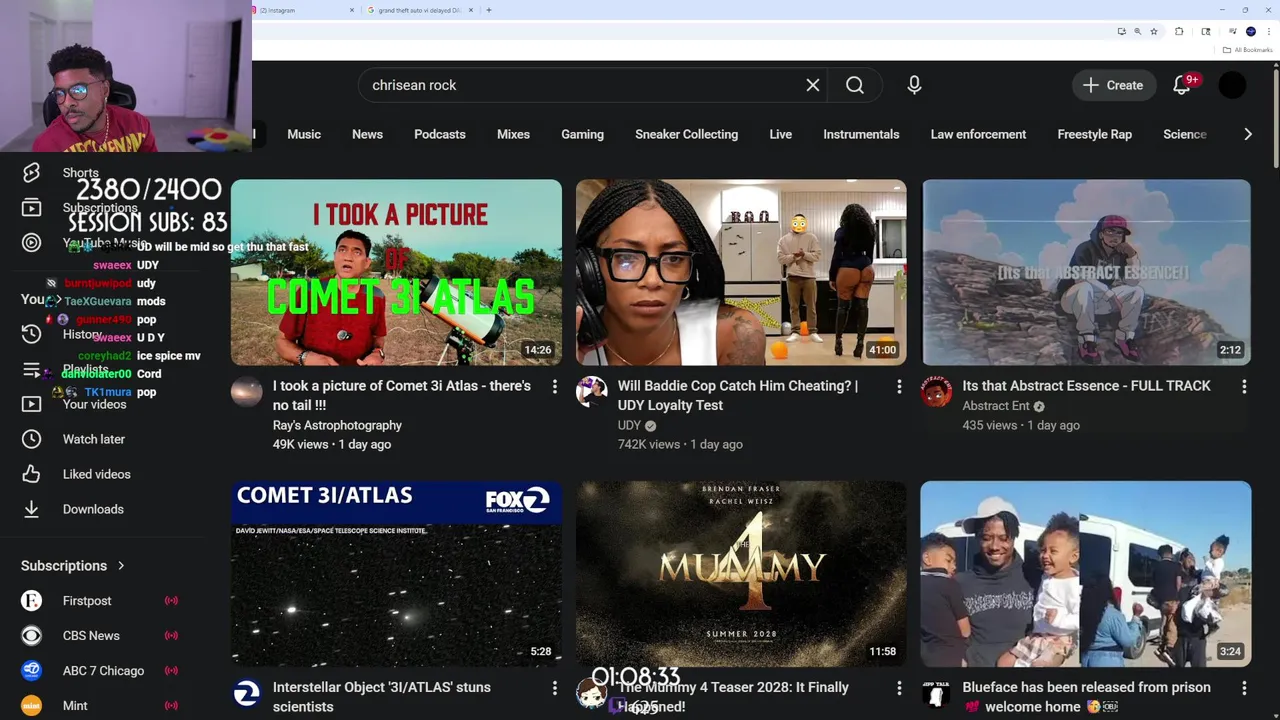The width and height of the screenshot is (1280, 720).
Task: Clear the search box with the X icon
Action: (x=813, y=85)
